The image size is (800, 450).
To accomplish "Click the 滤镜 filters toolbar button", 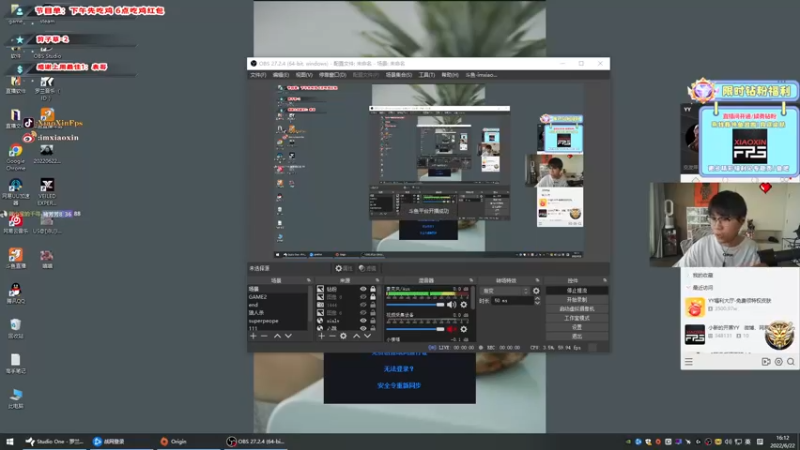I will [x=367, y=268].
